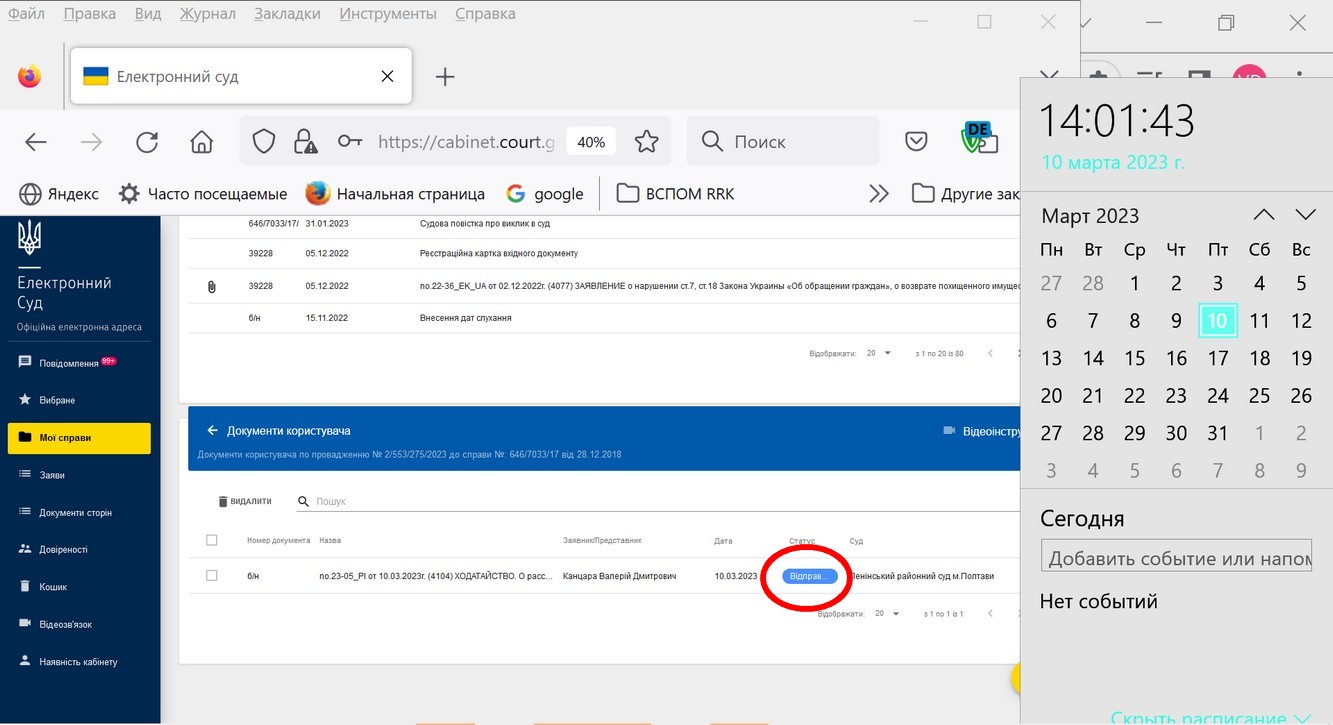Bookmark this page with the star icon
Screen dimensions: 1333x725
647,142
